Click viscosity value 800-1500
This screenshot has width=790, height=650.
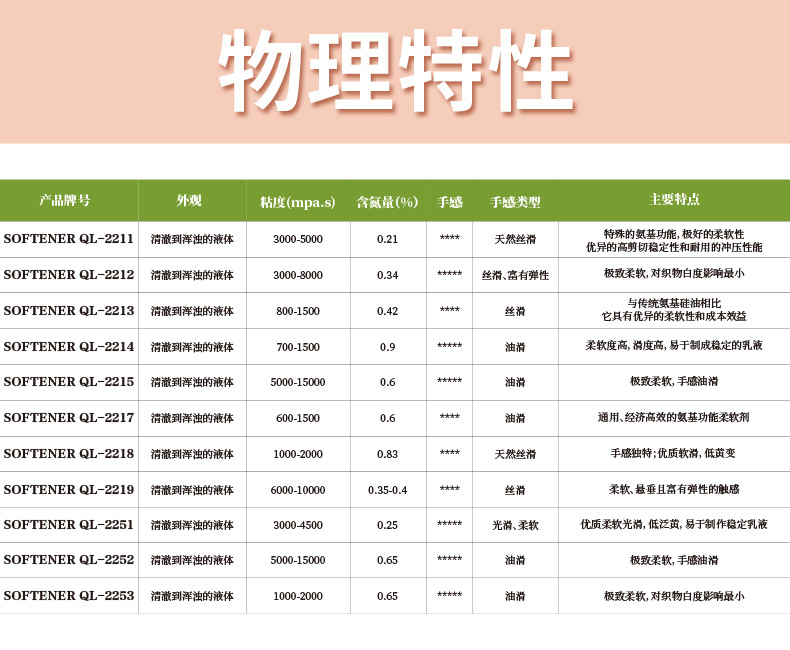(x=298, y=311)
